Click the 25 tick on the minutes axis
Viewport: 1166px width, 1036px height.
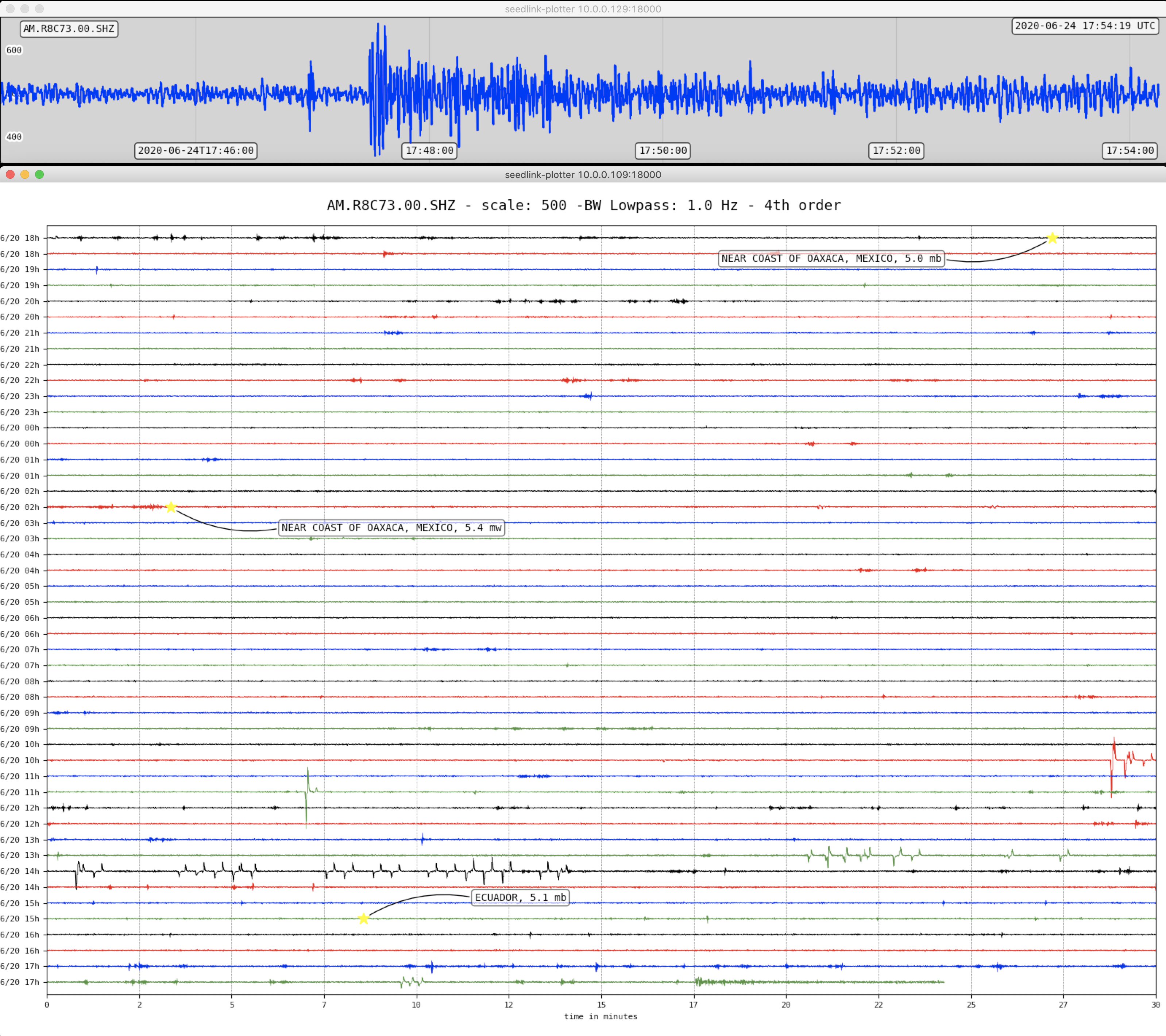coord(971,1005)
